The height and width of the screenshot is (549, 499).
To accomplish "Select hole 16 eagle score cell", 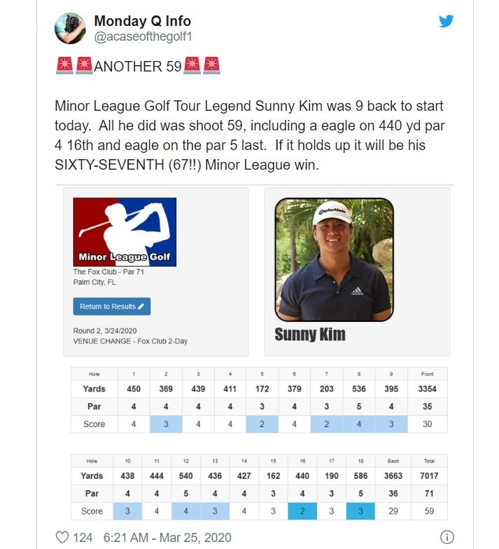I will point(302,511).
